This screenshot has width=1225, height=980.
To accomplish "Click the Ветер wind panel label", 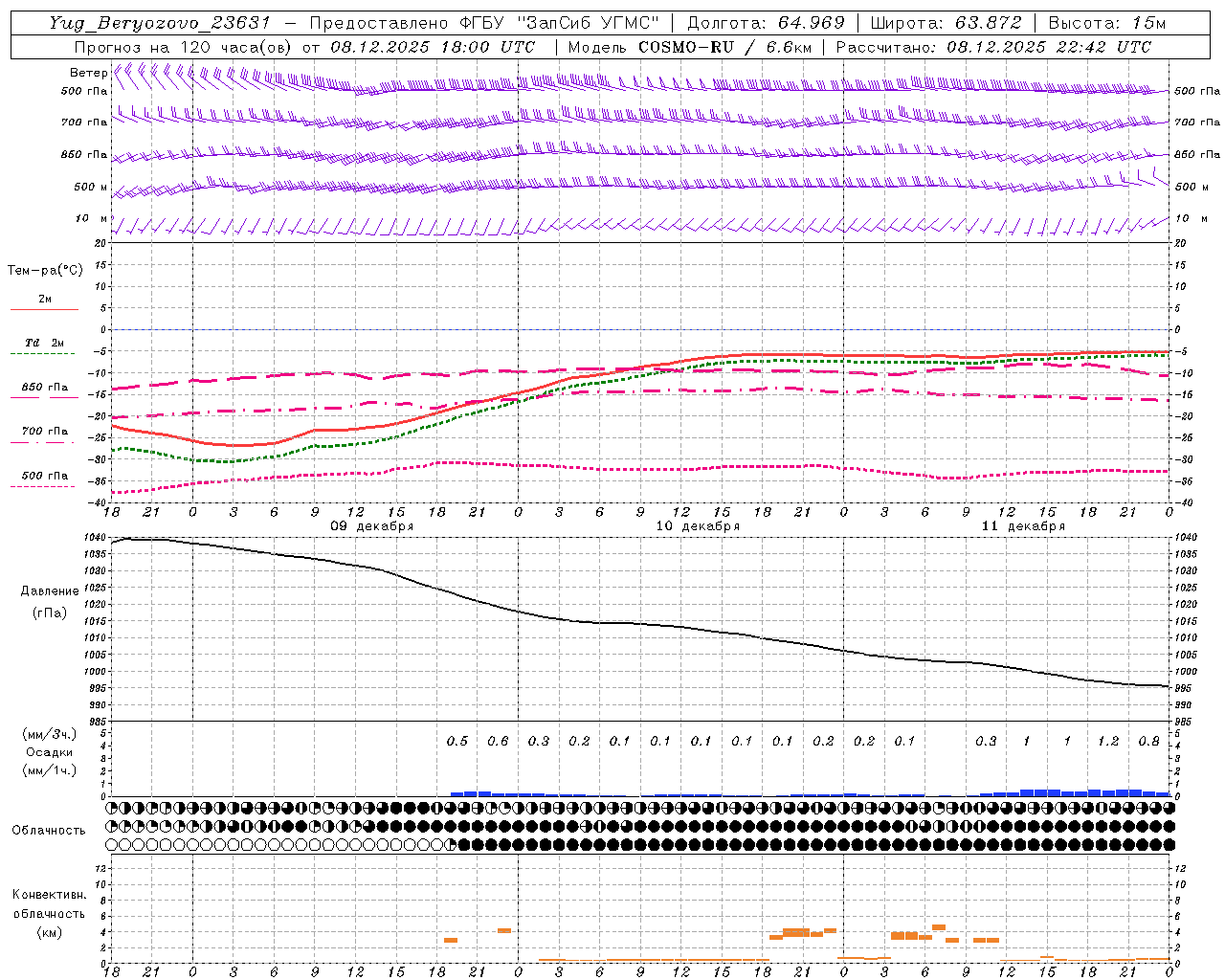I will point(88,73).
